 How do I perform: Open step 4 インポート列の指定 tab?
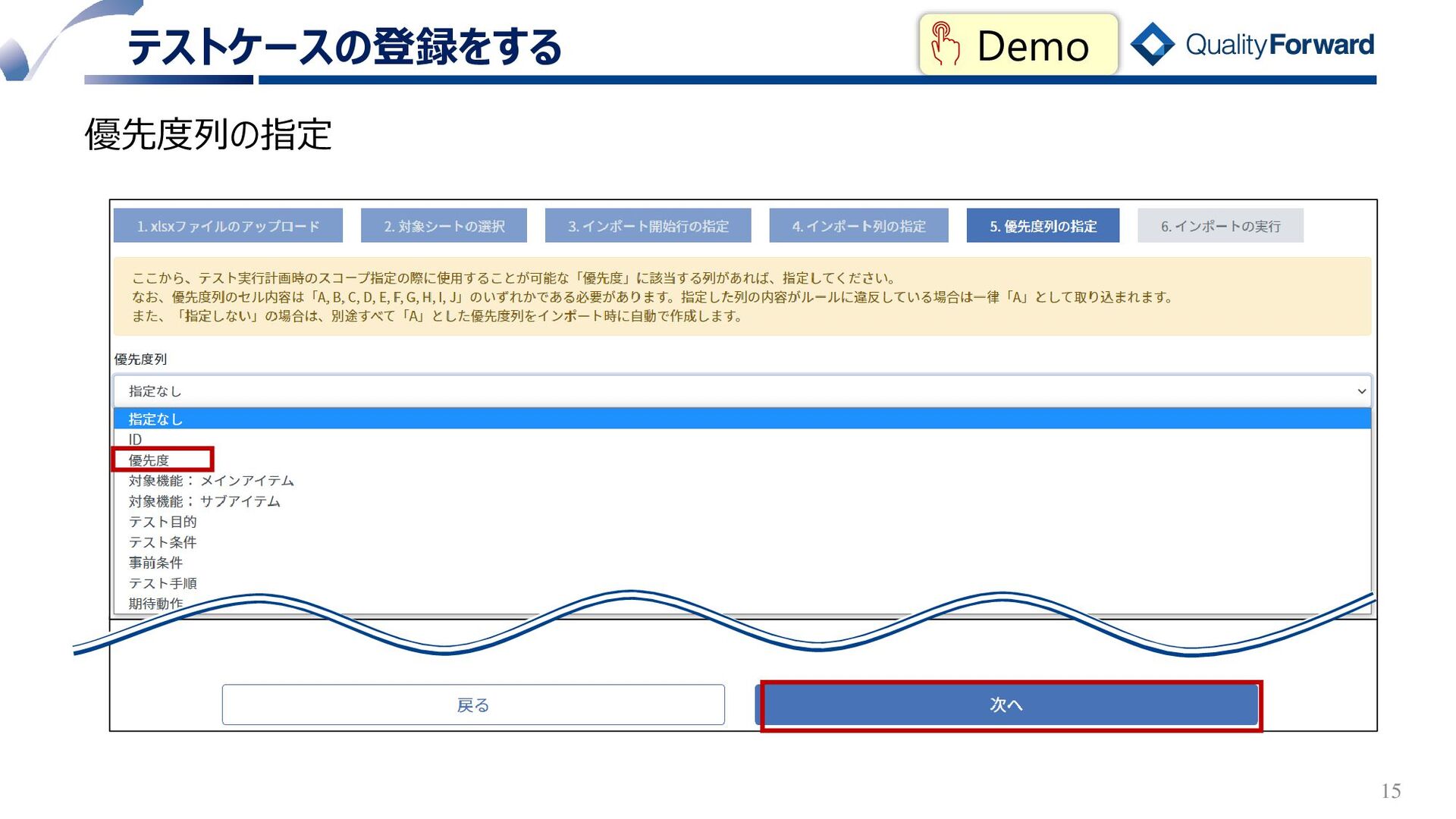coord(858,226)
